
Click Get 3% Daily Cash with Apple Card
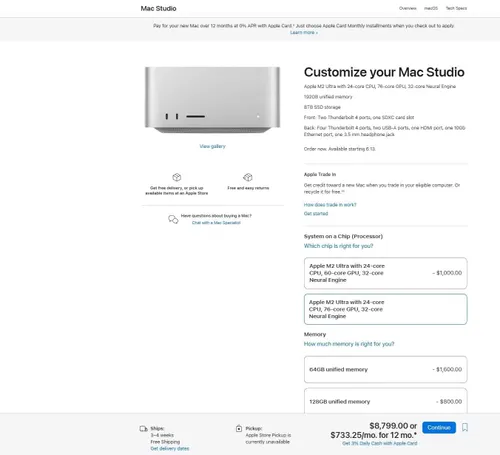(379, 443)
